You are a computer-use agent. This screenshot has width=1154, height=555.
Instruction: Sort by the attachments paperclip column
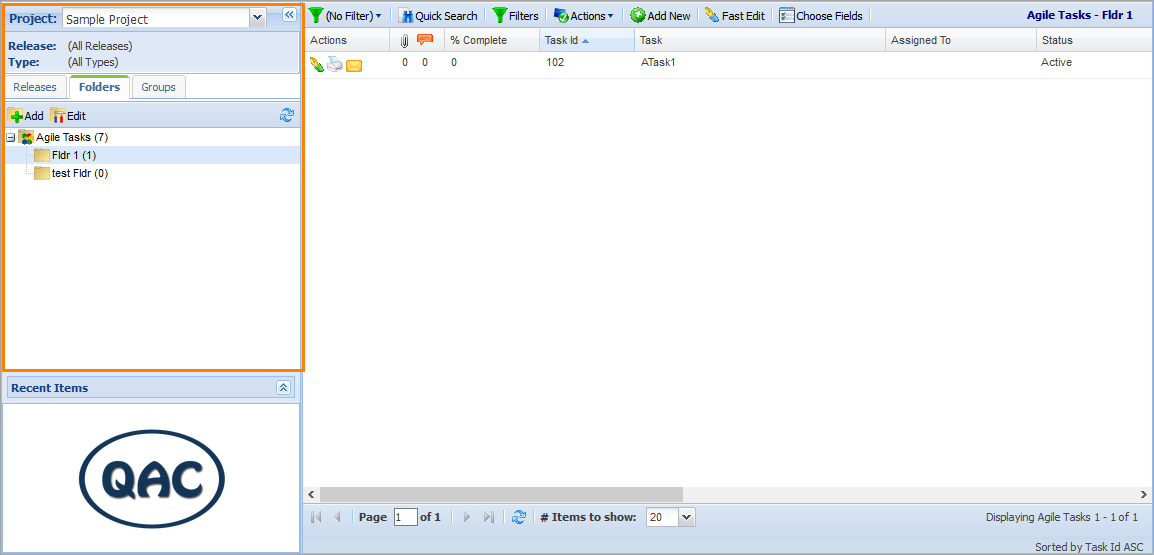pos(404,40)
